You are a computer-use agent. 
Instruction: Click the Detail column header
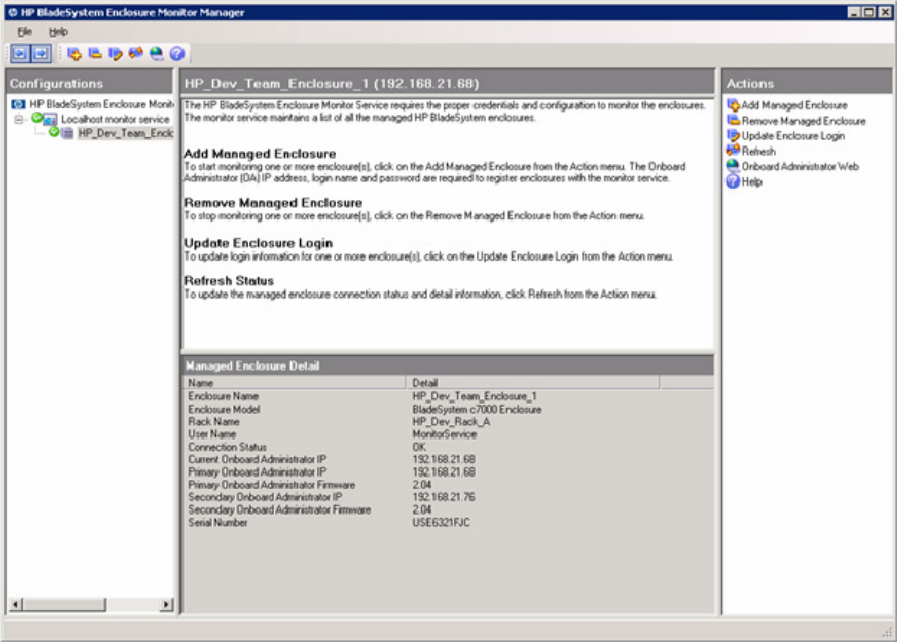pyautogui.click(x=534, y=383)
